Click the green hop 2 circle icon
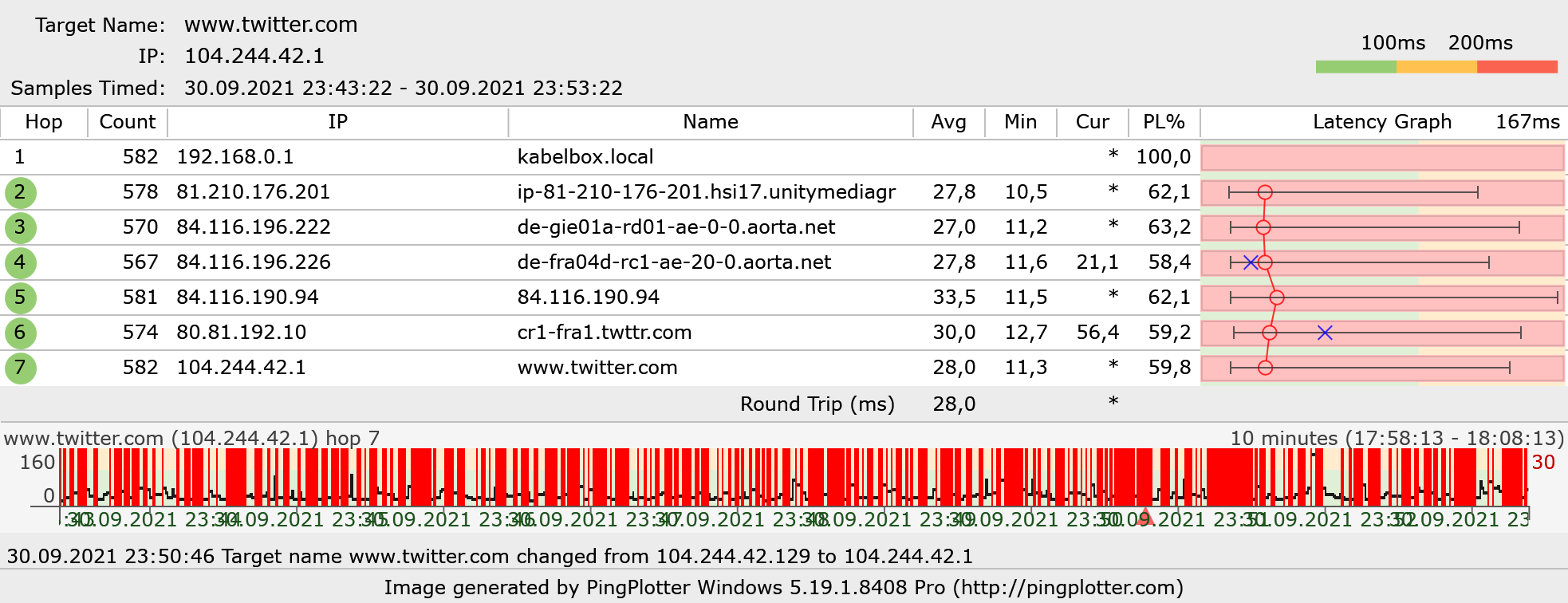The image size is (1568, 603). (x=20, y=192)
